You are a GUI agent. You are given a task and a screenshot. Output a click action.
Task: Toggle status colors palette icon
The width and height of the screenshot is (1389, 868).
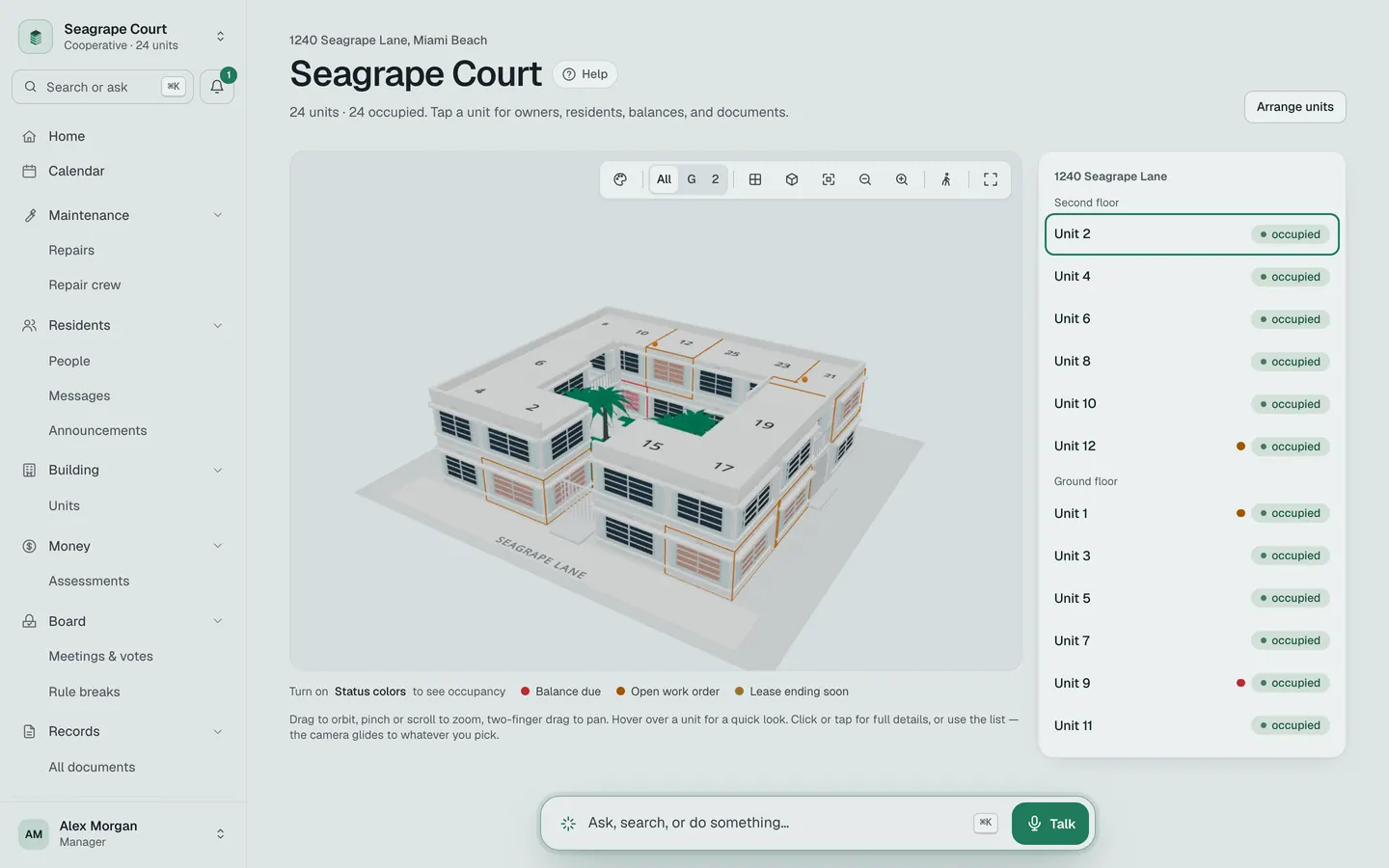pyautogui.click(x=620, y=179)
